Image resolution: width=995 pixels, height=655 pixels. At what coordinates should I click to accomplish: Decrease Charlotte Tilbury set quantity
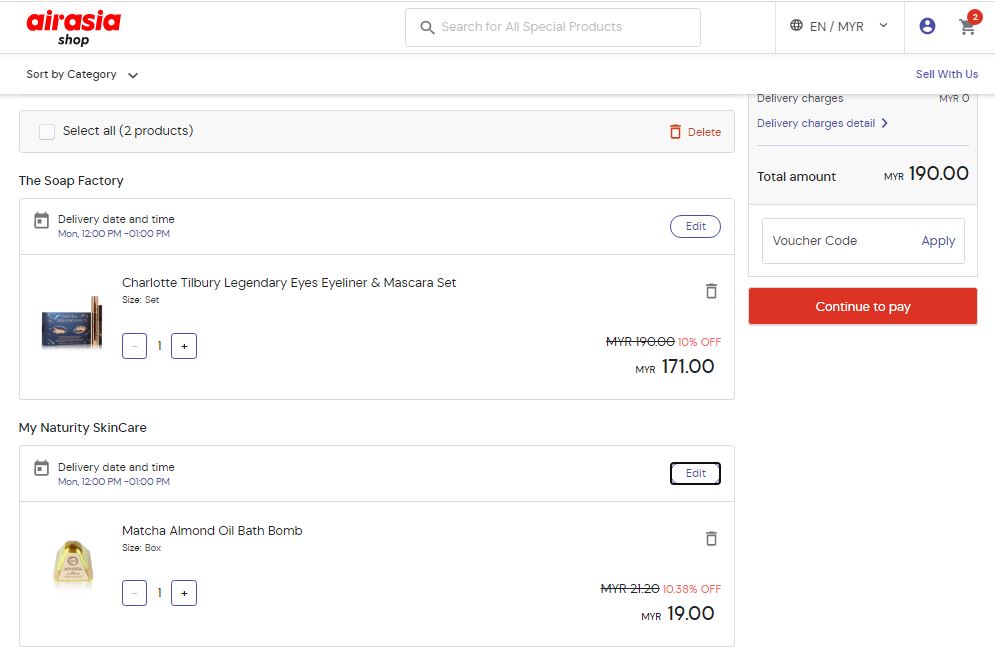(x=135, y=346)
